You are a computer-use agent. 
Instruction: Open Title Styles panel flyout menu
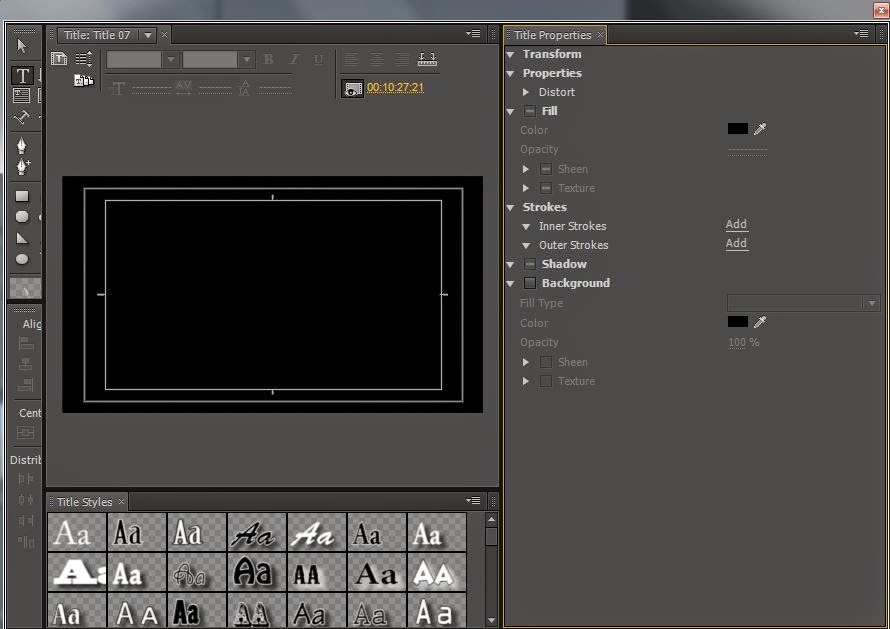[473, 501]
